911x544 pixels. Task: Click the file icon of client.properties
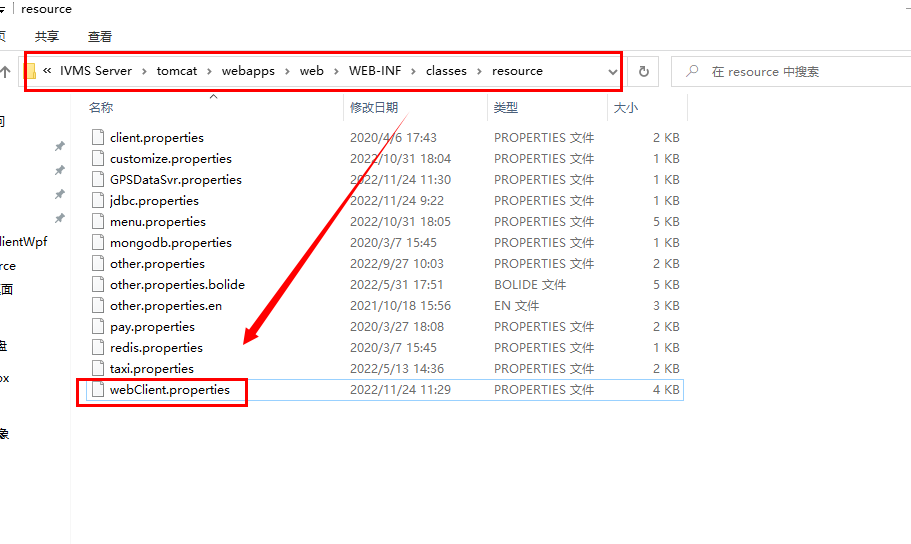pyautogui.click(x=98, y=137)
